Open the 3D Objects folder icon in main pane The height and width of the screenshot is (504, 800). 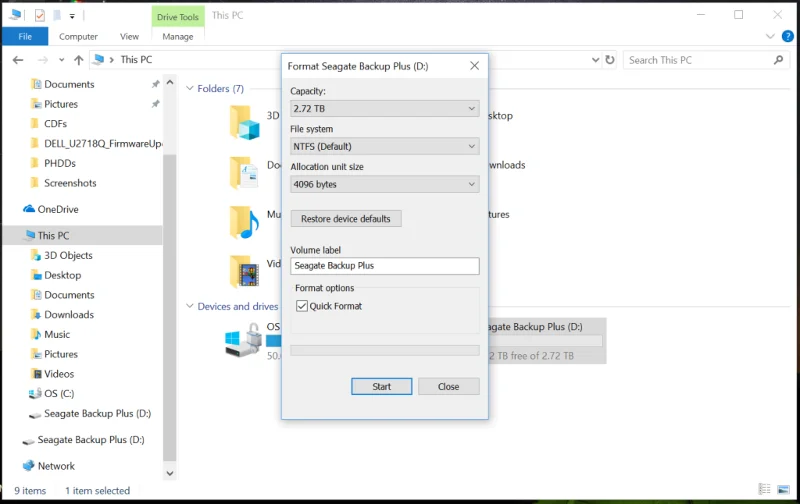(245, 122)
